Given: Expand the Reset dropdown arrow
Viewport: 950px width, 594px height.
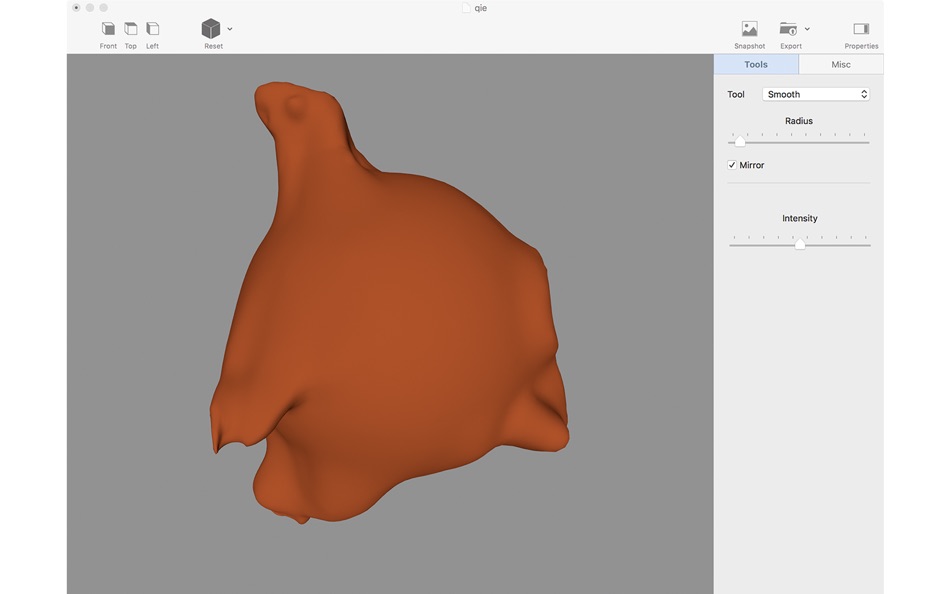Looking at the screenshot, I should [x=230, y=29].
